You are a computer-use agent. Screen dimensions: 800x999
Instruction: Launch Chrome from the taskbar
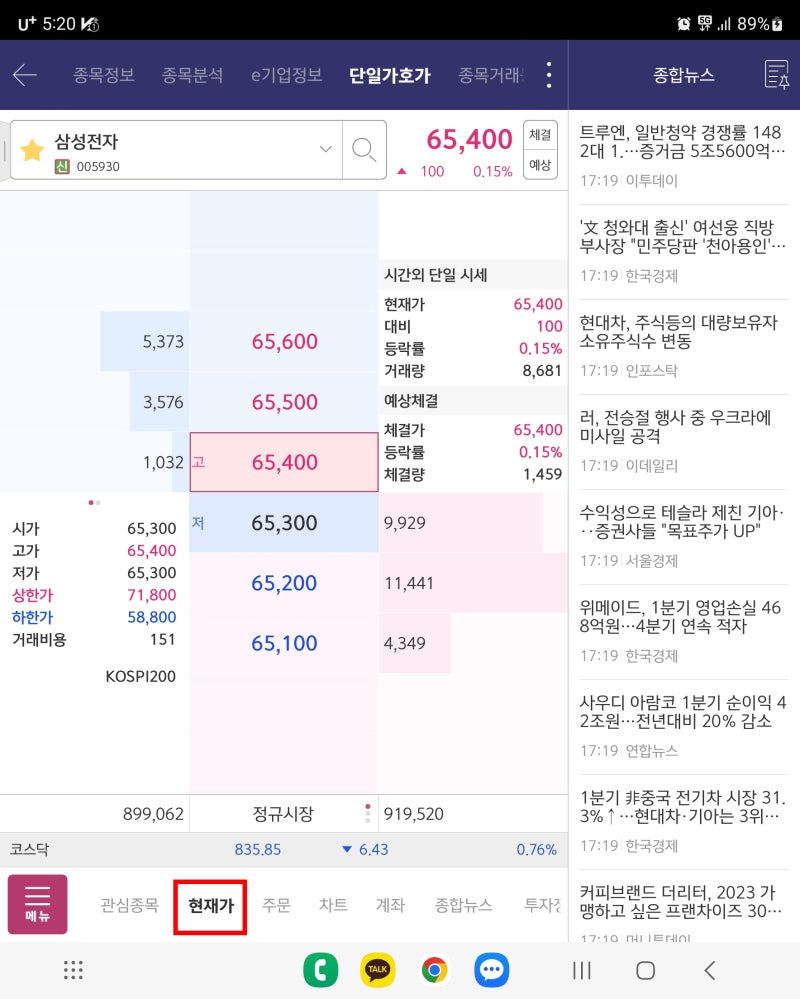434,970
